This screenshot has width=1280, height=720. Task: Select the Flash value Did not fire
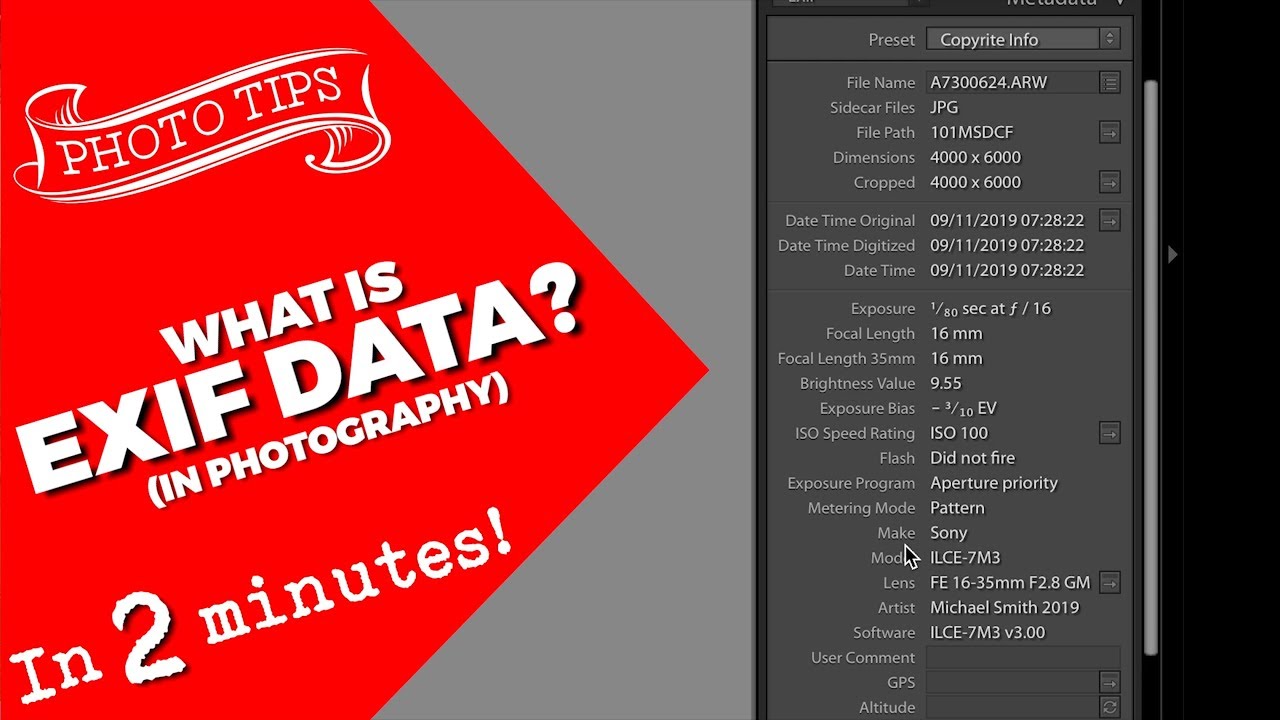click(972, 458)
